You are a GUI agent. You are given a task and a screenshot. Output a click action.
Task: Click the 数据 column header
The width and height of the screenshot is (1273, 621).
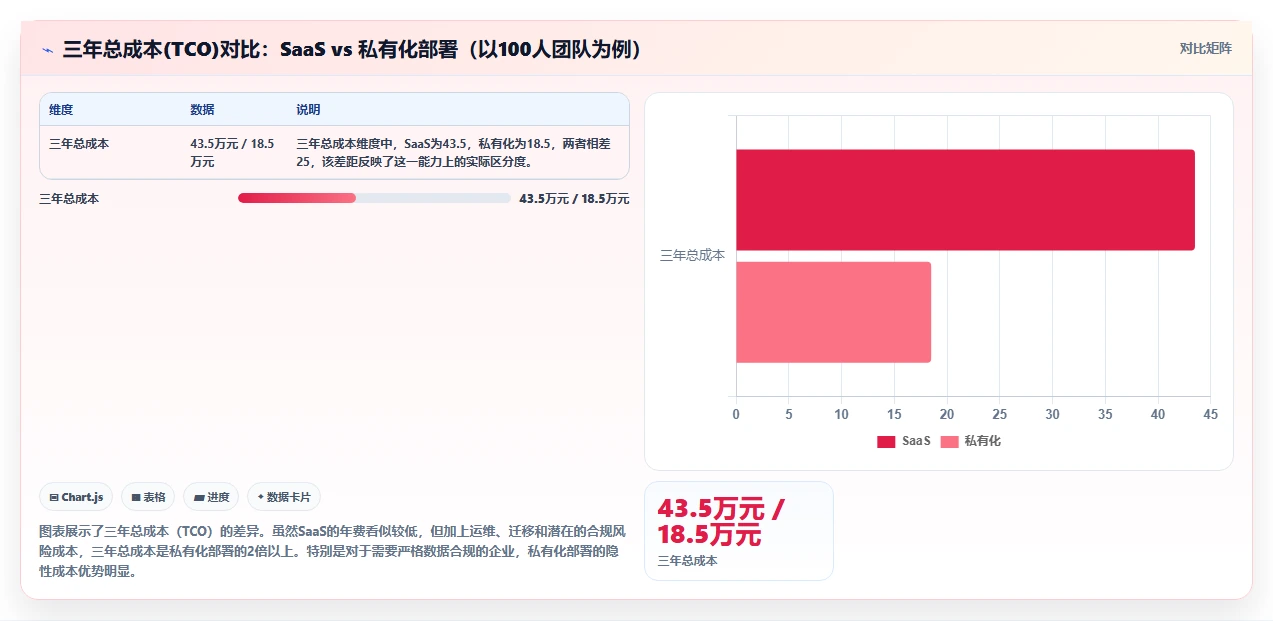pos(202,110)
